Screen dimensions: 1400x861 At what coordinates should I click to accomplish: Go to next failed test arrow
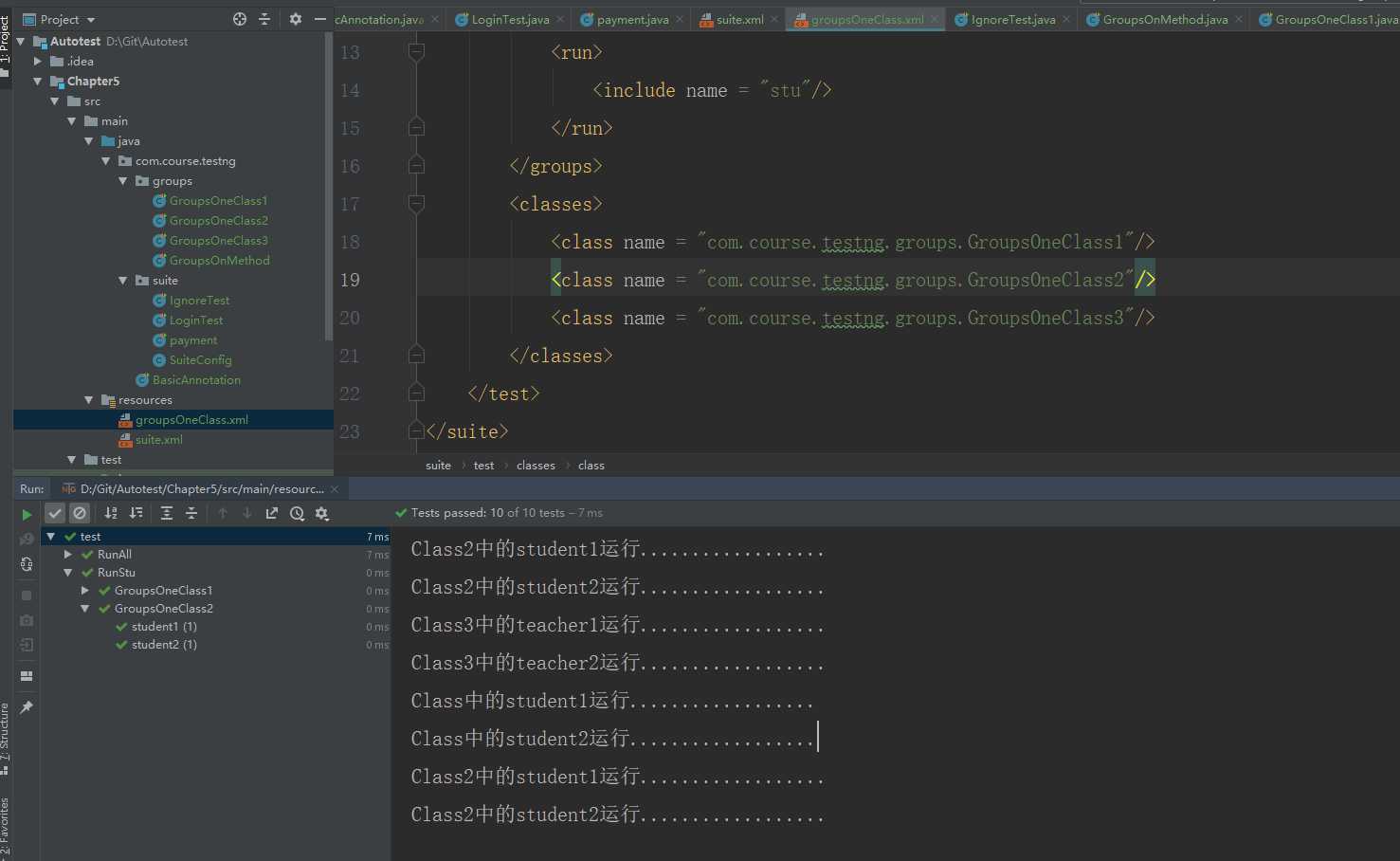point(247,513)
